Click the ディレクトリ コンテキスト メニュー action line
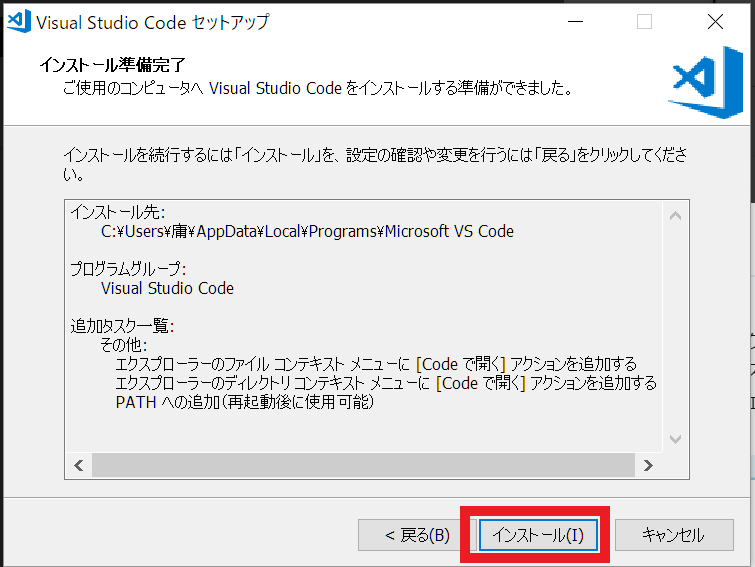The width and height of the screenshot is (755, 567). (386, 383)
